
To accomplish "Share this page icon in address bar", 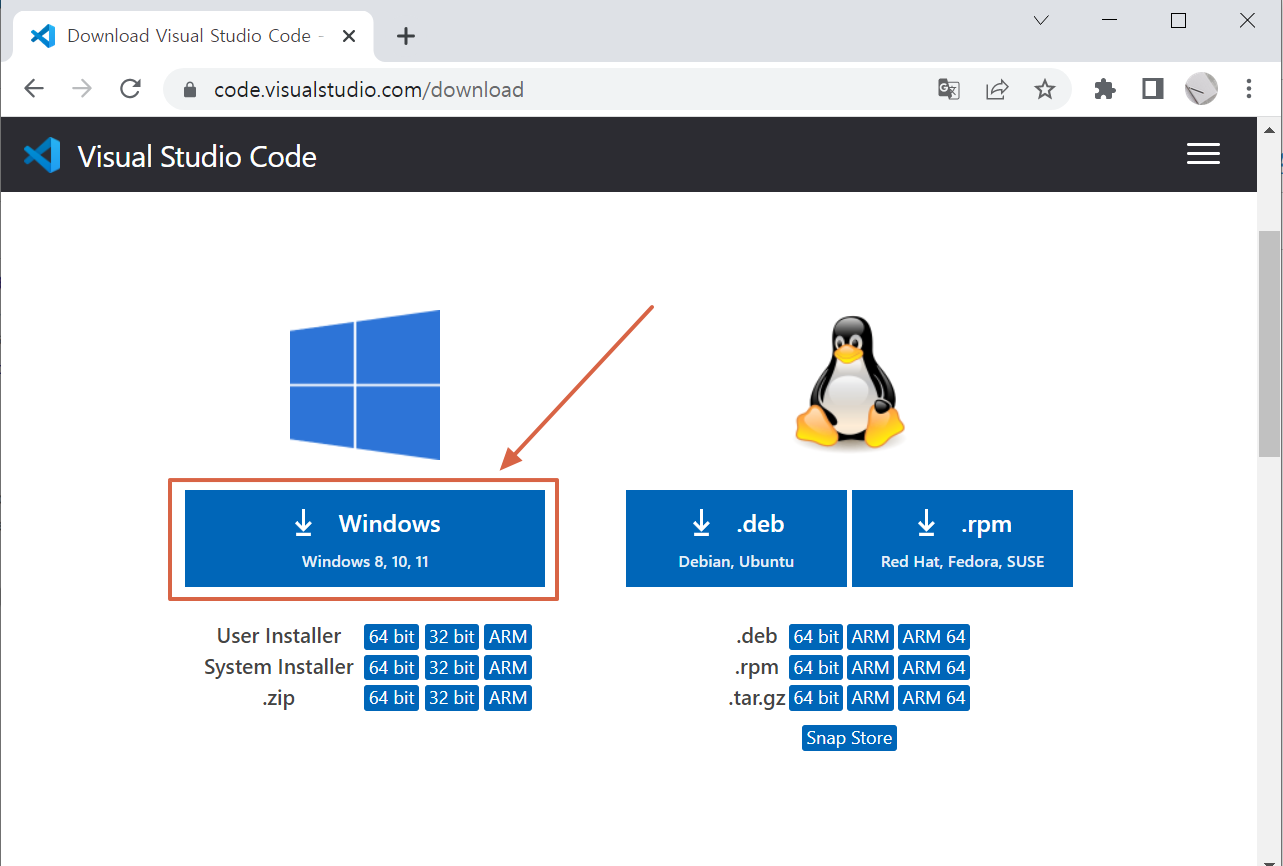I will pyautogui.click(x=997, y=89).
